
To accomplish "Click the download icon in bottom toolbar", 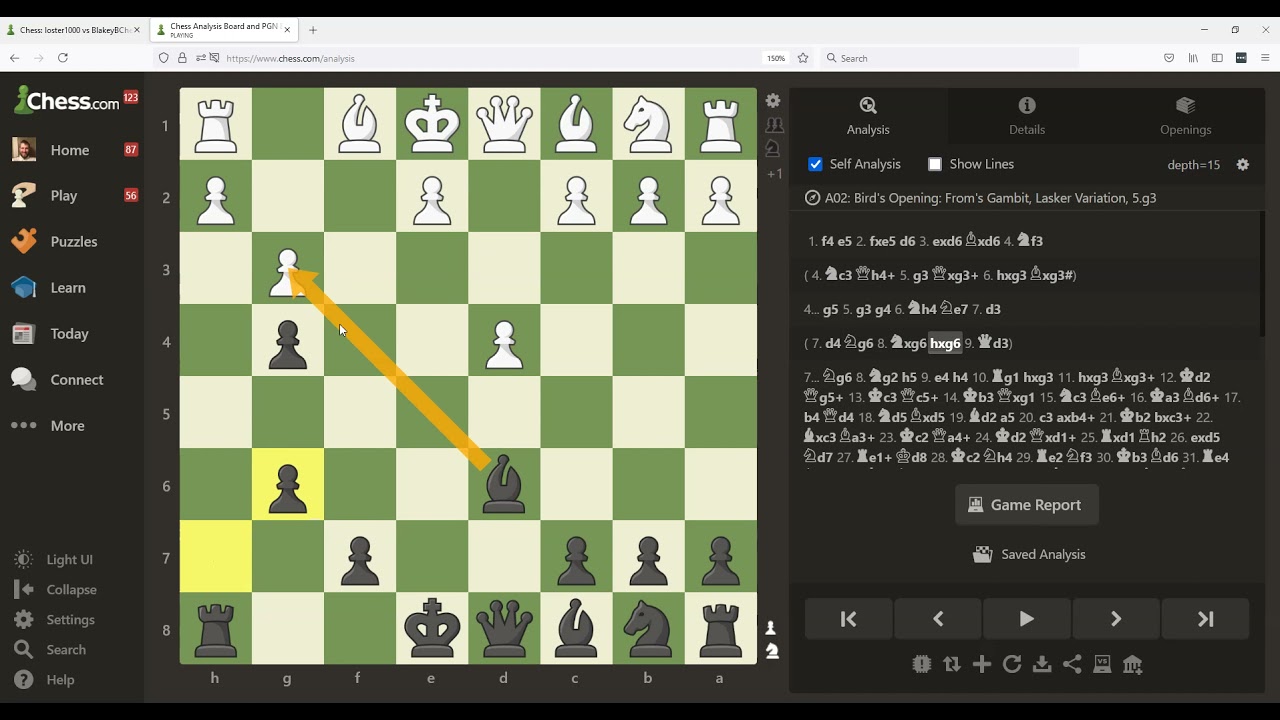I will click(x=1042, y=664).
